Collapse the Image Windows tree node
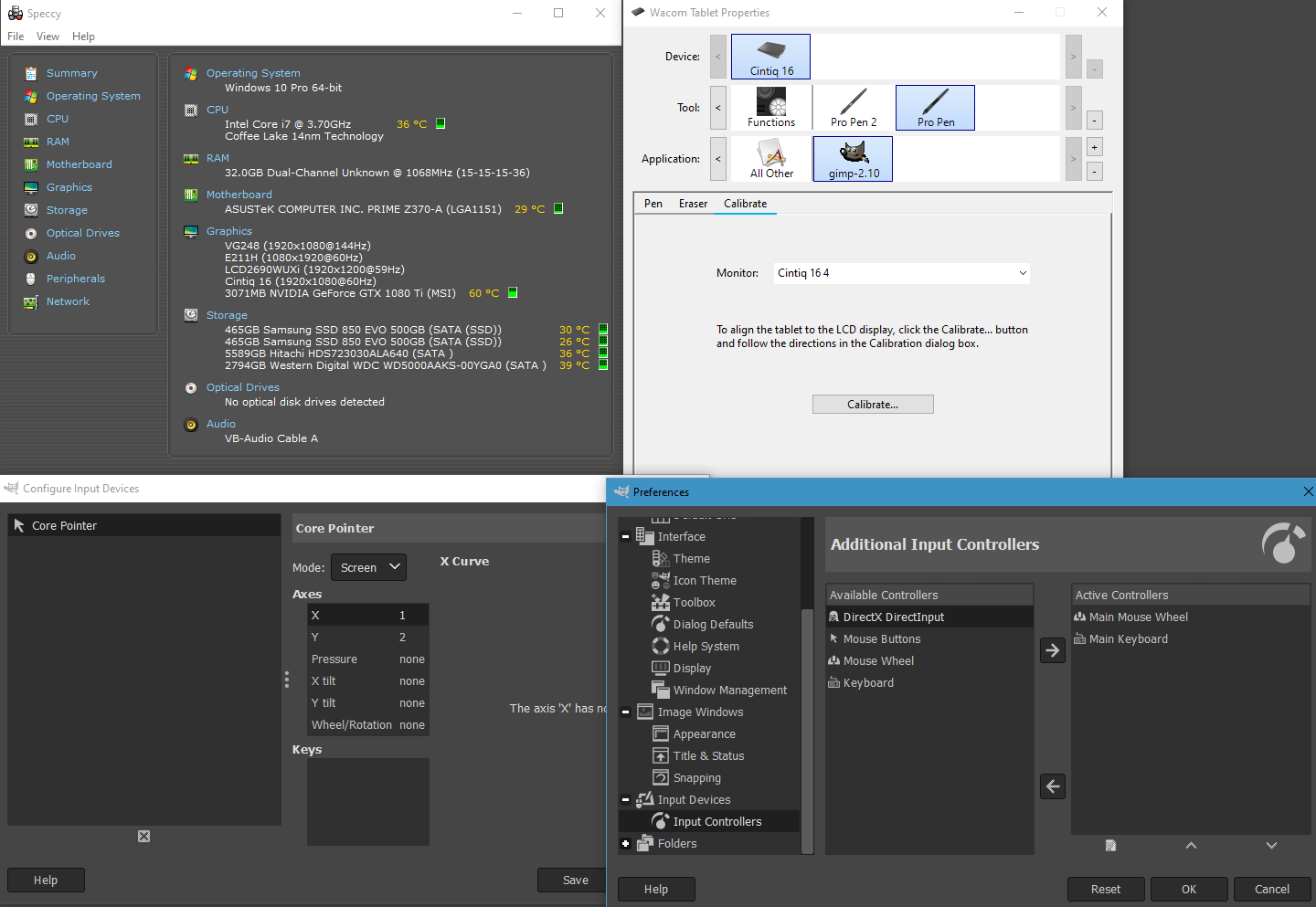The height and width of the screenshot is (907, 1316). 625,712
